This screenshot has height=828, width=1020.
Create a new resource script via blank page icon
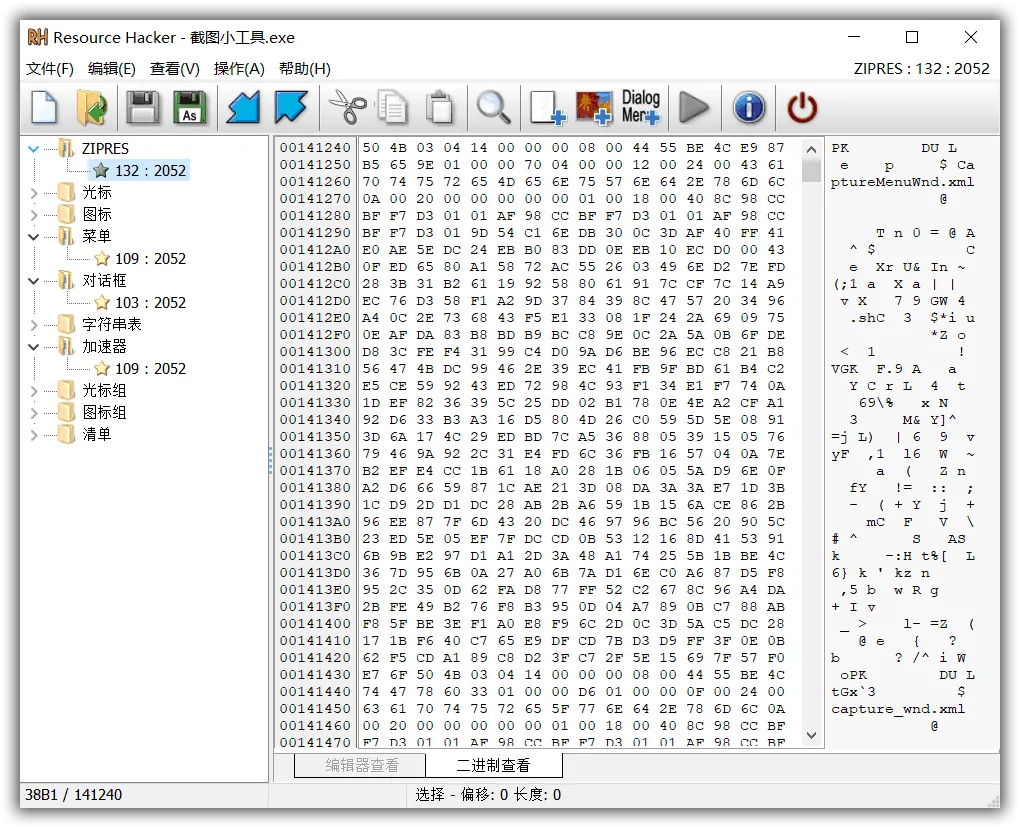(44, 108)
